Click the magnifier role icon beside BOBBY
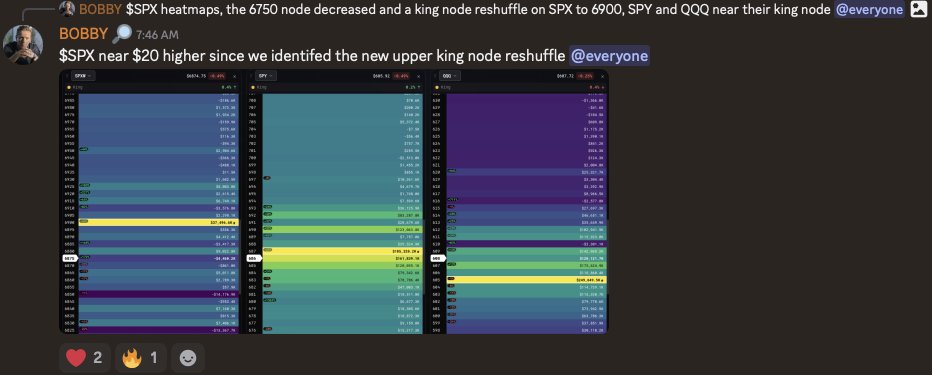Image resolution: width=932 pixels, height=375 pixels. 121,34
